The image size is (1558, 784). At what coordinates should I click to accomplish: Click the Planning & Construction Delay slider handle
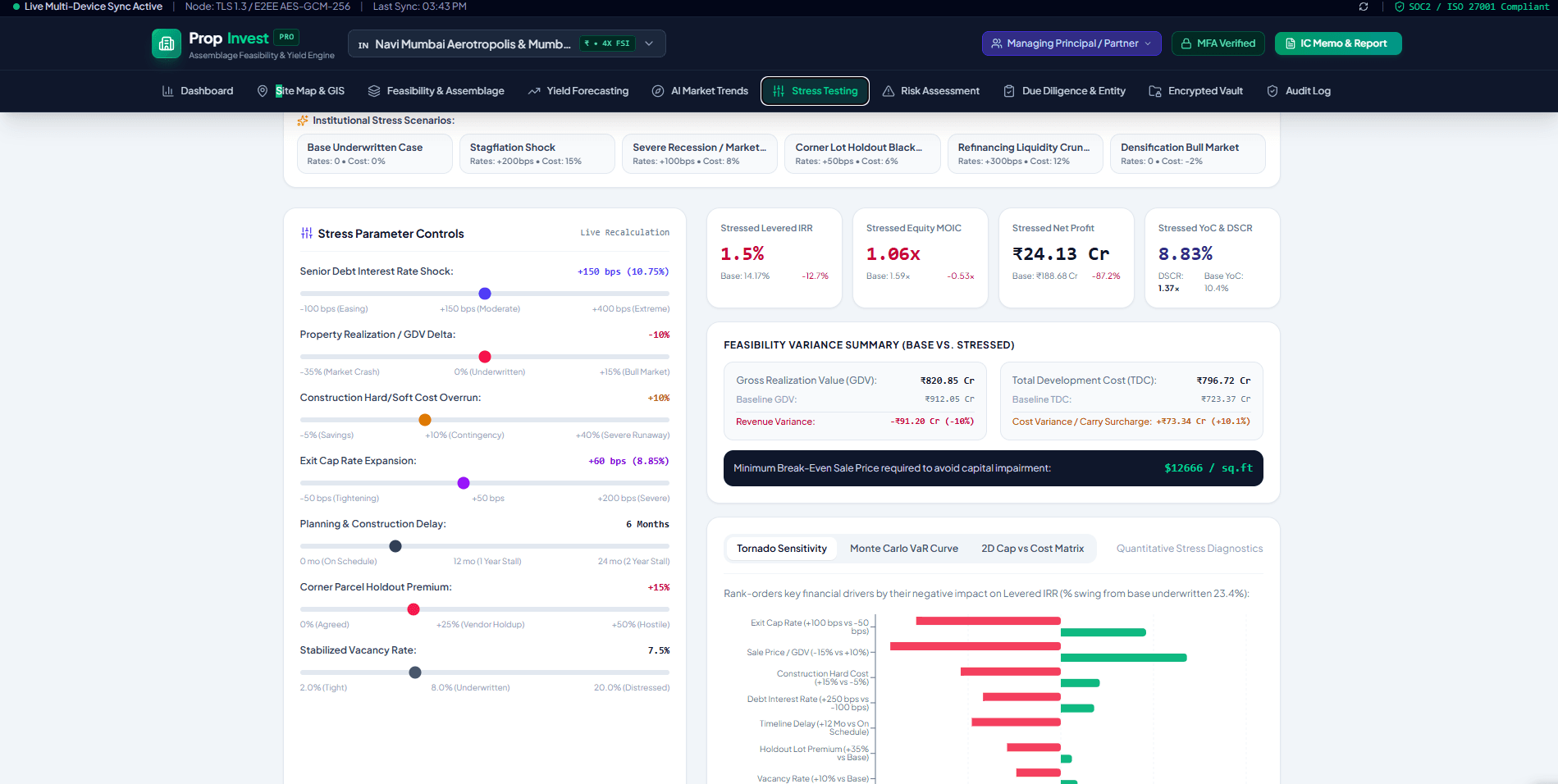point(395,546)
